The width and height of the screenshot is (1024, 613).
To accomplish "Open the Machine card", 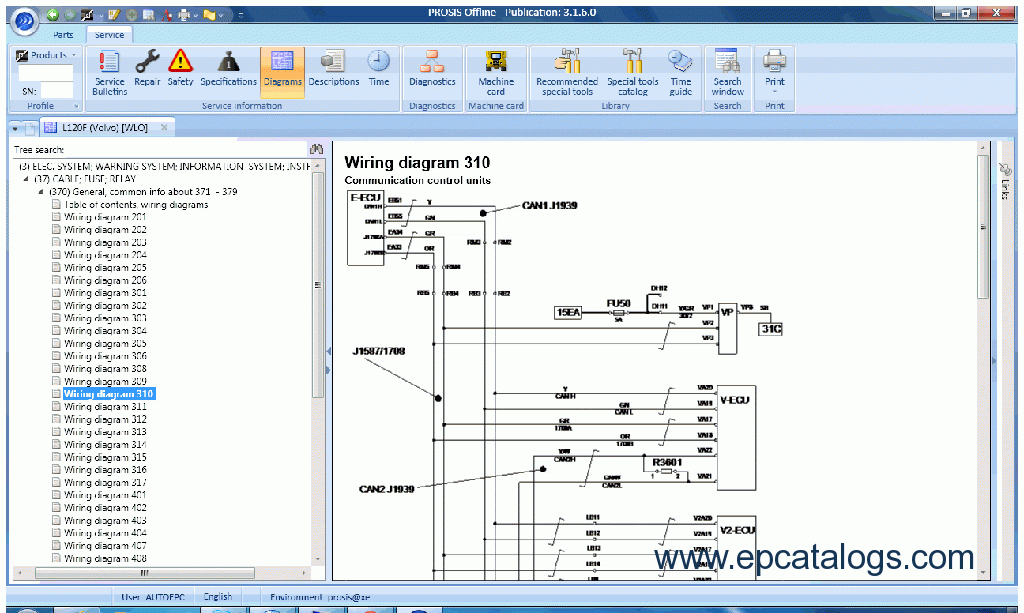I will [x=496, y=72].
